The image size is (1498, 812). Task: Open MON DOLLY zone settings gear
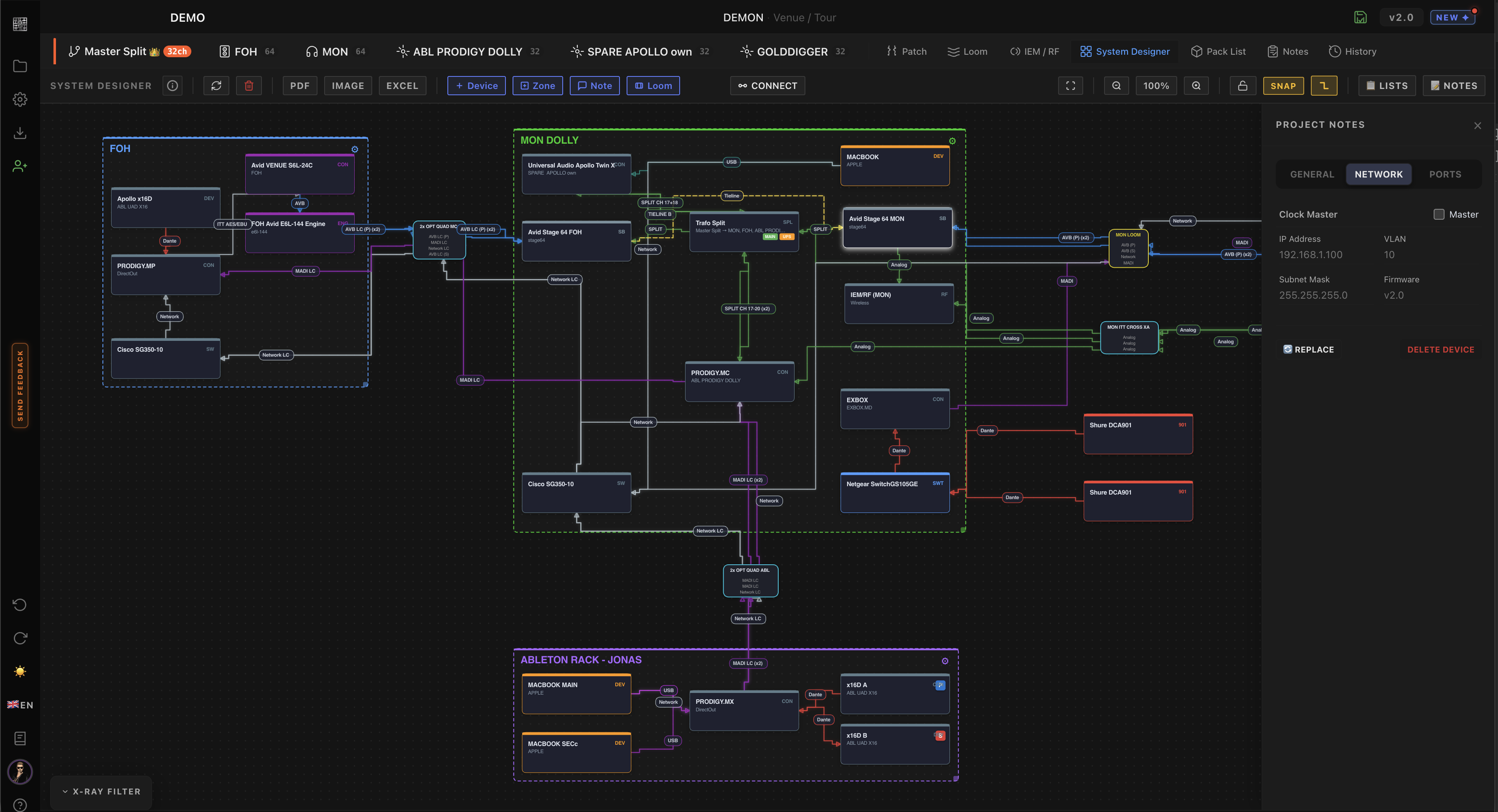click(952, 141)
